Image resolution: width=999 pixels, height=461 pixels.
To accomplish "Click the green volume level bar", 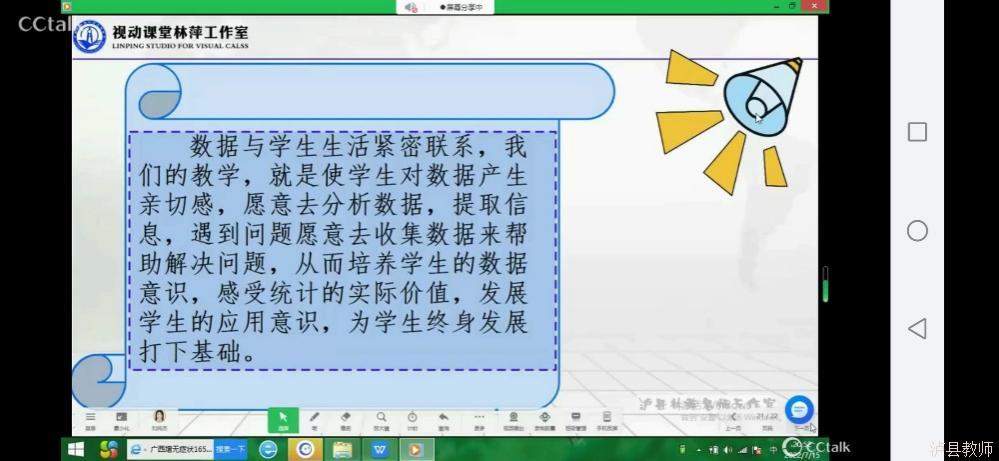I will click(826, 284).
